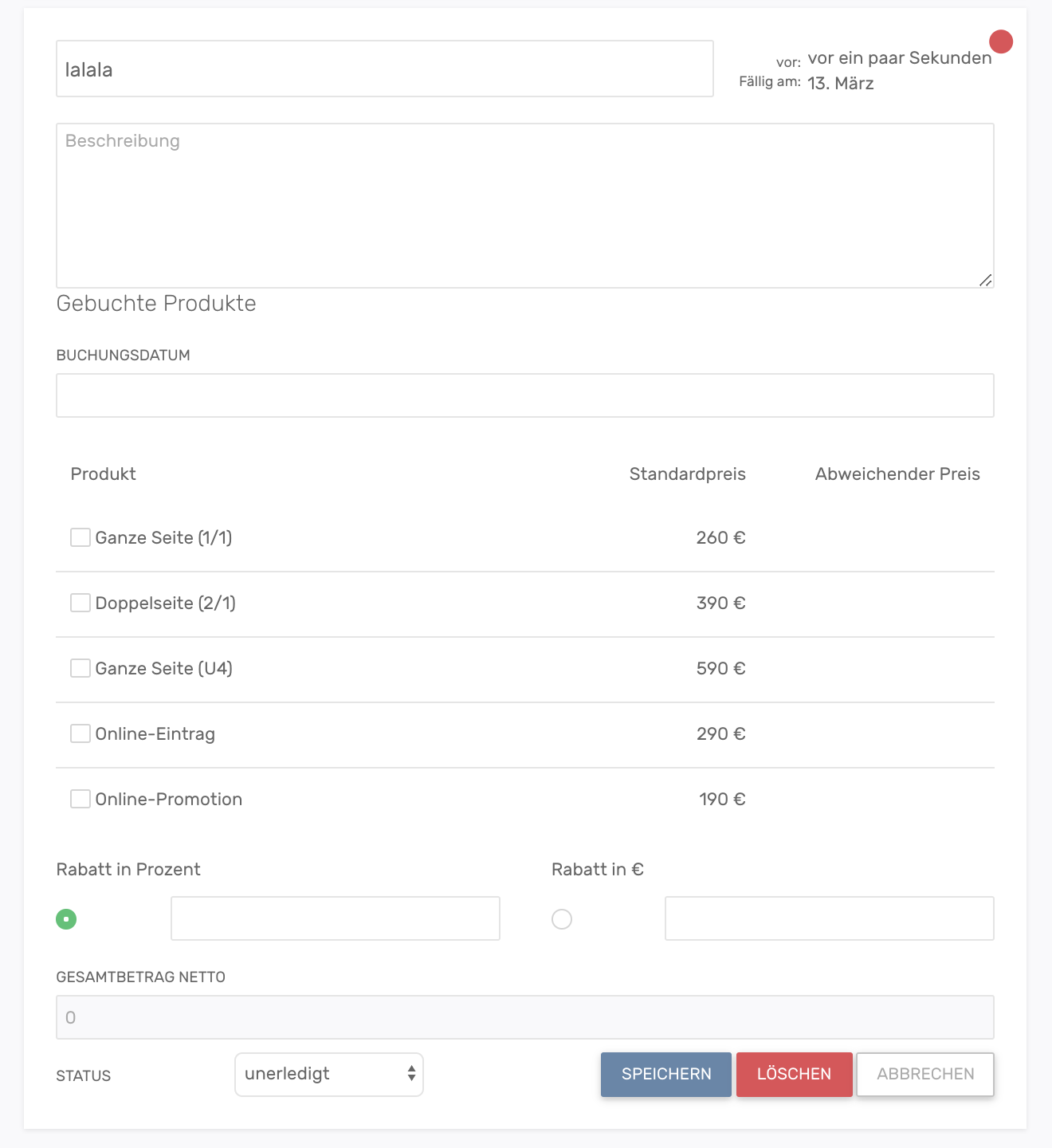This screenshot has width=1052, height=1148.
Task: Select the Rabatt in Prozent radio button
Action: 66,919
